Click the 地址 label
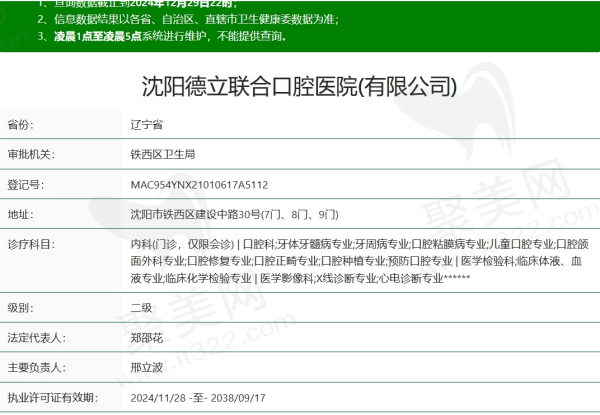This screenshot has height=415, width=600. (20, 215)
